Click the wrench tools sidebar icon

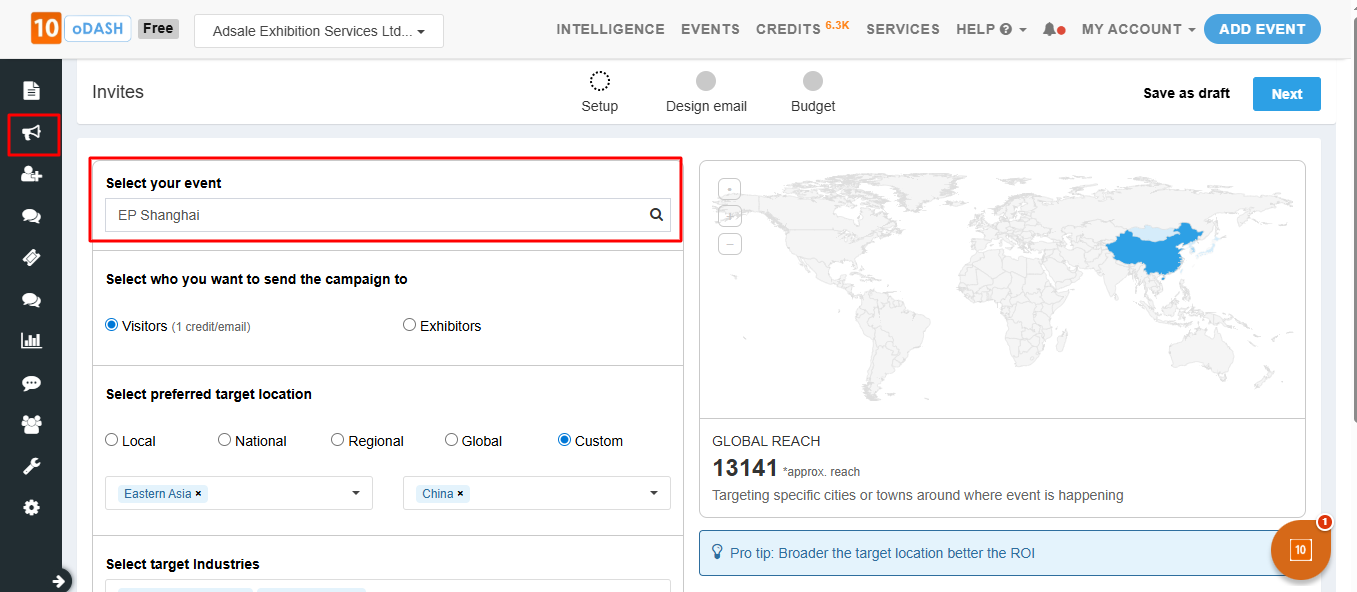pos(32,466)
